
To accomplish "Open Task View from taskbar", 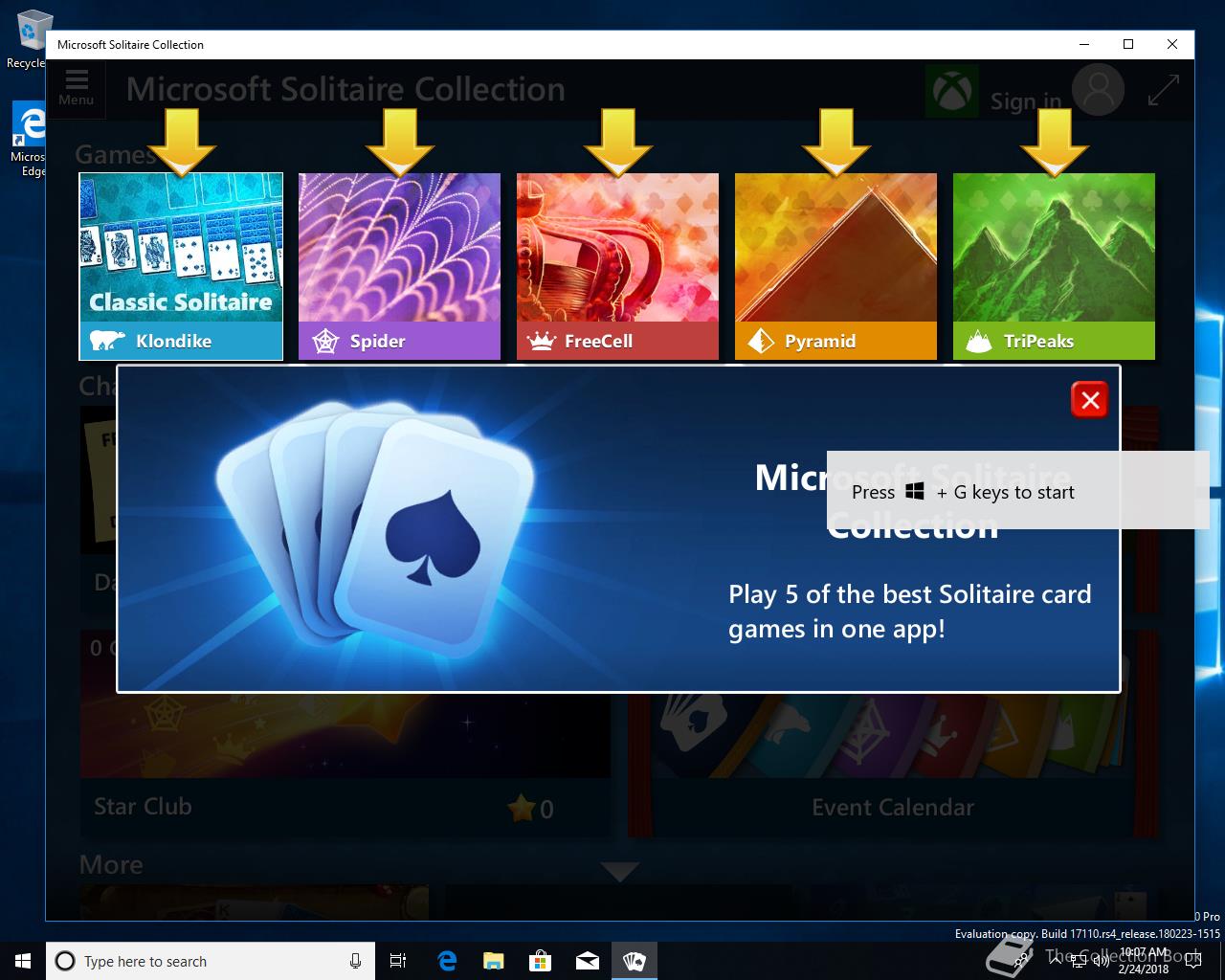I will [398, 961].
